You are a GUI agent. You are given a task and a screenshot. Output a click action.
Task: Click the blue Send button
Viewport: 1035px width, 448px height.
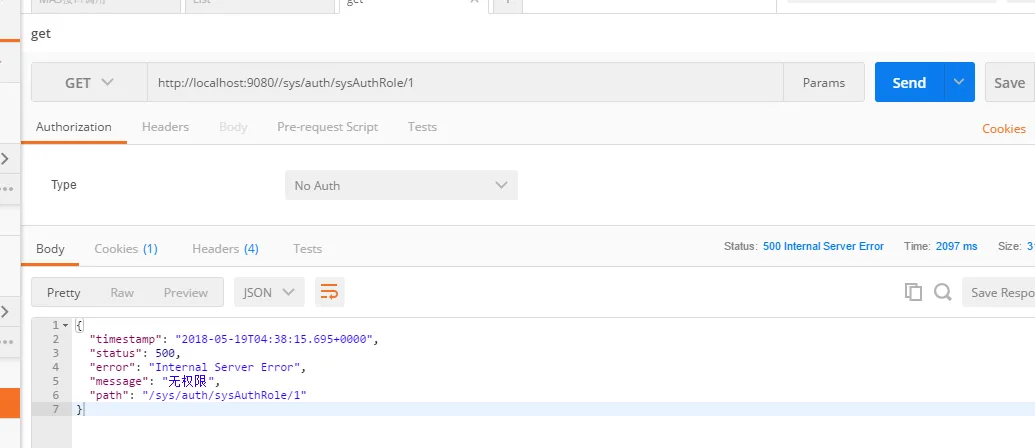tap(908, 83)
